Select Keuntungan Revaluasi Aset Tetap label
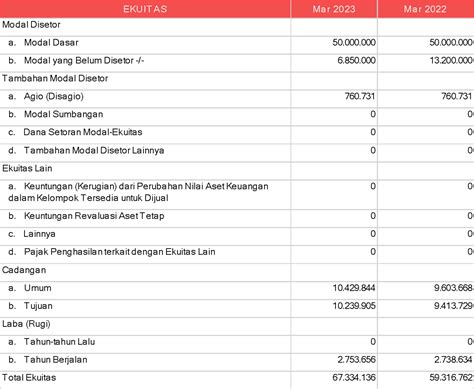The image size is (474, 389). [94, 216]
